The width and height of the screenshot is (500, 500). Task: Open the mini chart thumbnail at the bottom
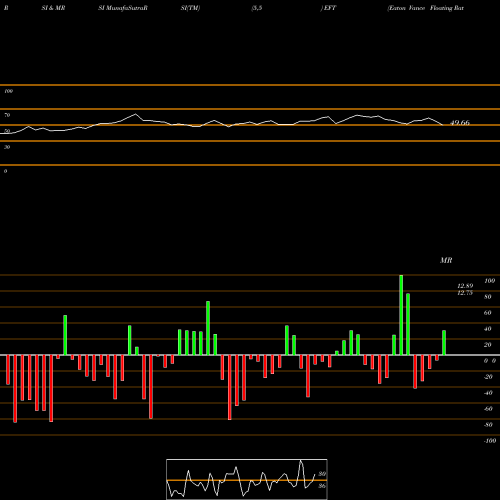coord(247,479)
